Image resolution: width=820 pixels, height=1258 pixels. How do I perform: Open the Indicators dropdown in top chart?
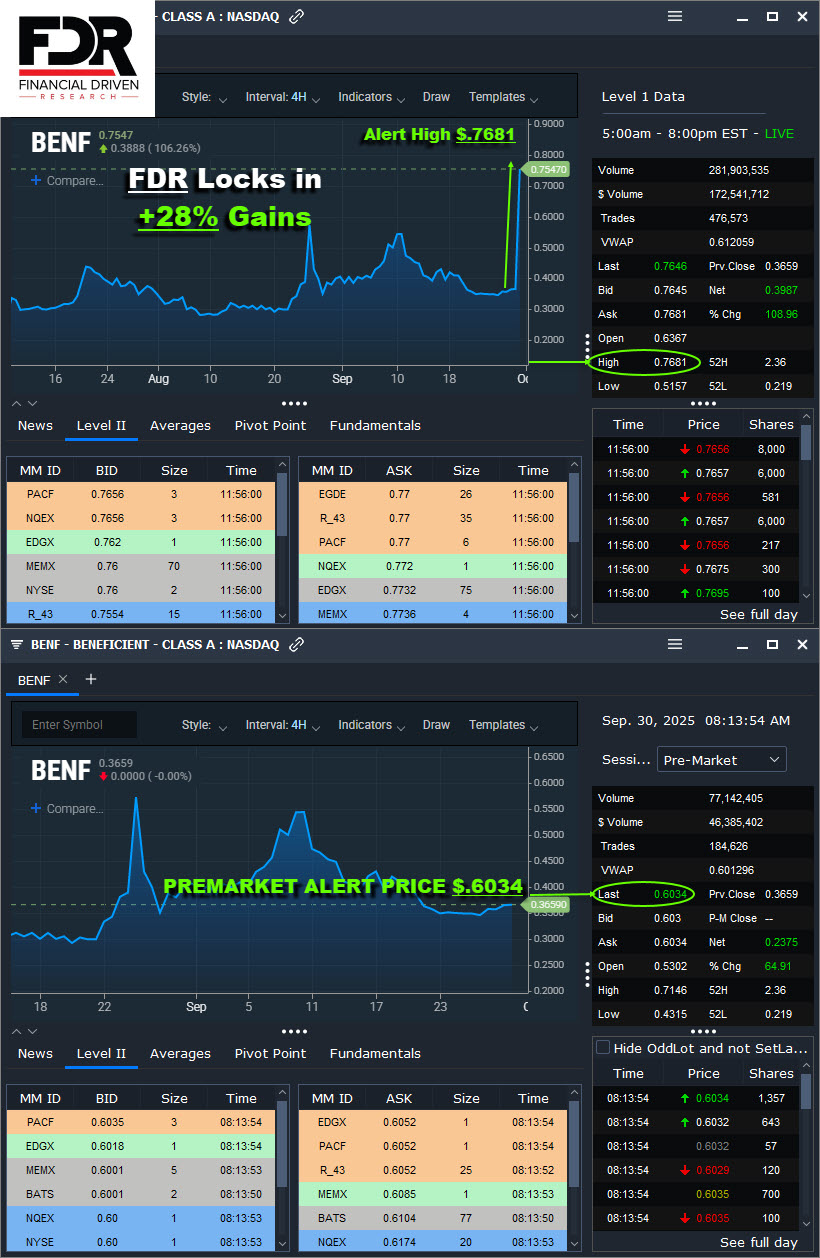pyautogui.click(x=371, y=97)
